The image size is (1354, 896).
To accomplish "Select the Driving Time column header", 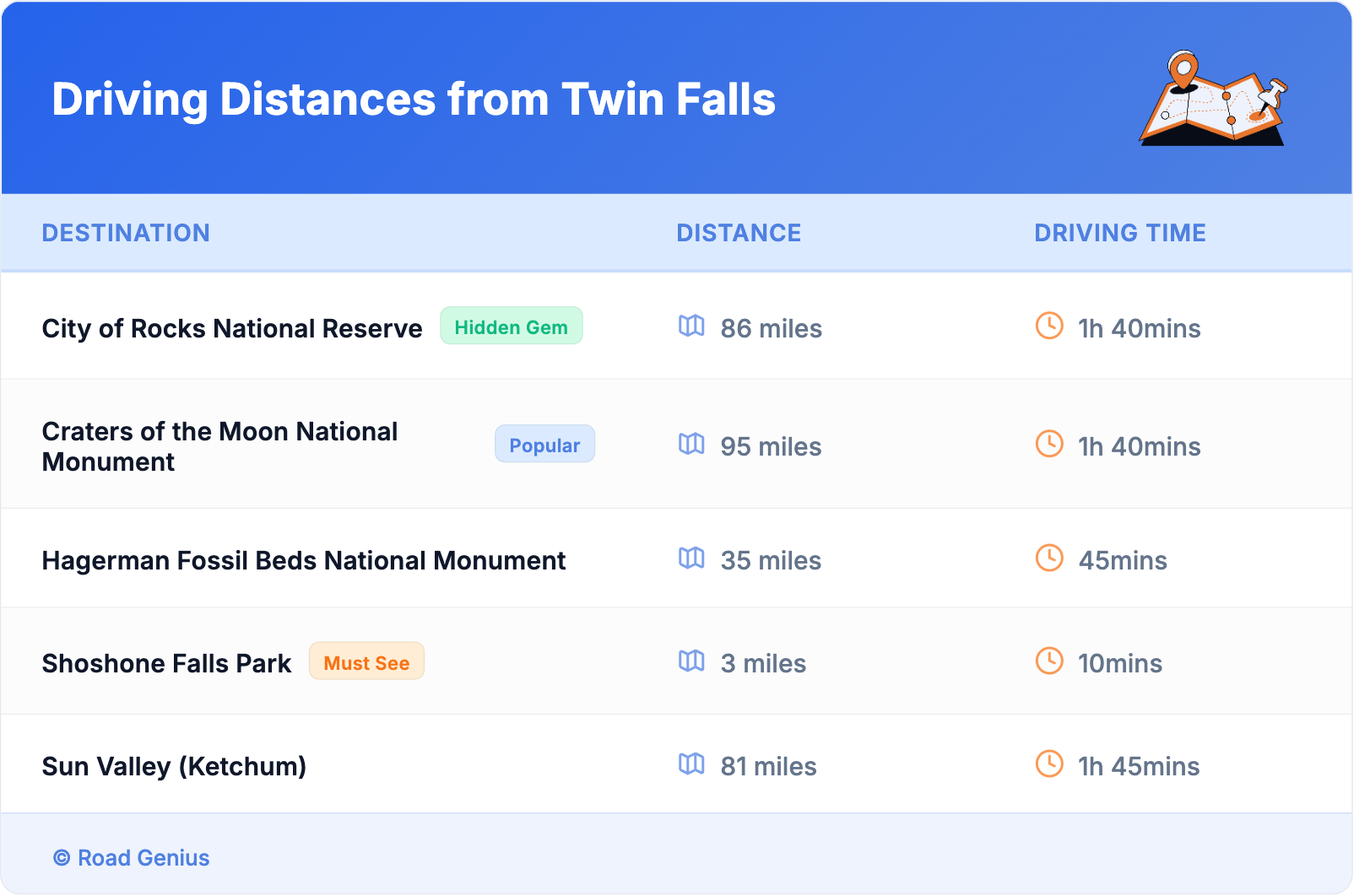I will pos(1119,233).
